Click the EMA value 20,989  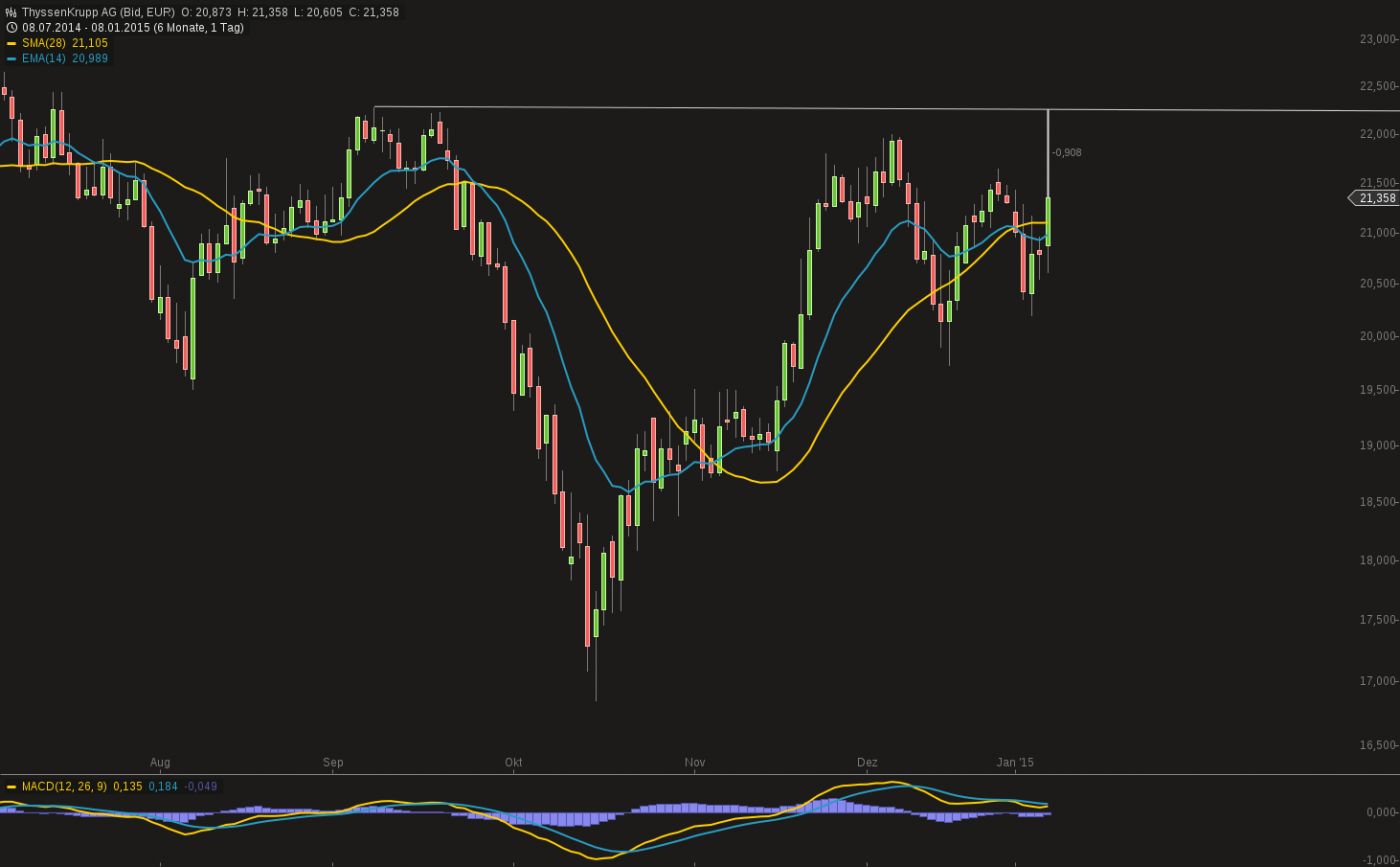tap(90, 59)
